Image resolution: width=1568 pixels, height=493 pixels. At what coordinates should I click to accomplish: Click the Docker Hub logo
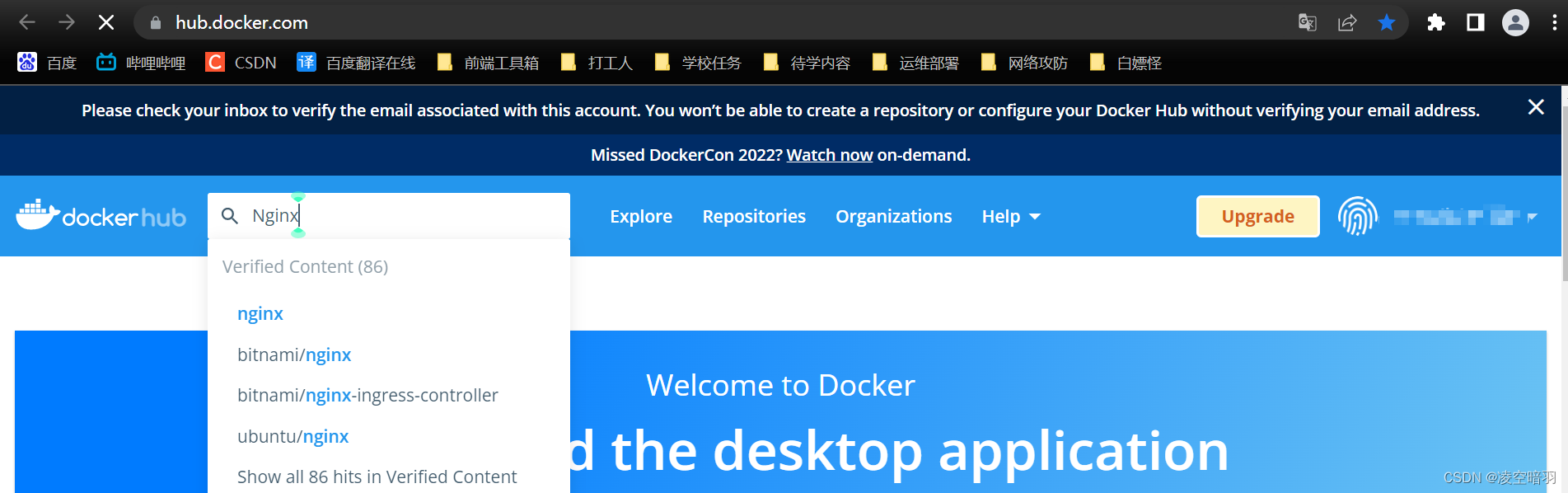(x=101, y=216)
